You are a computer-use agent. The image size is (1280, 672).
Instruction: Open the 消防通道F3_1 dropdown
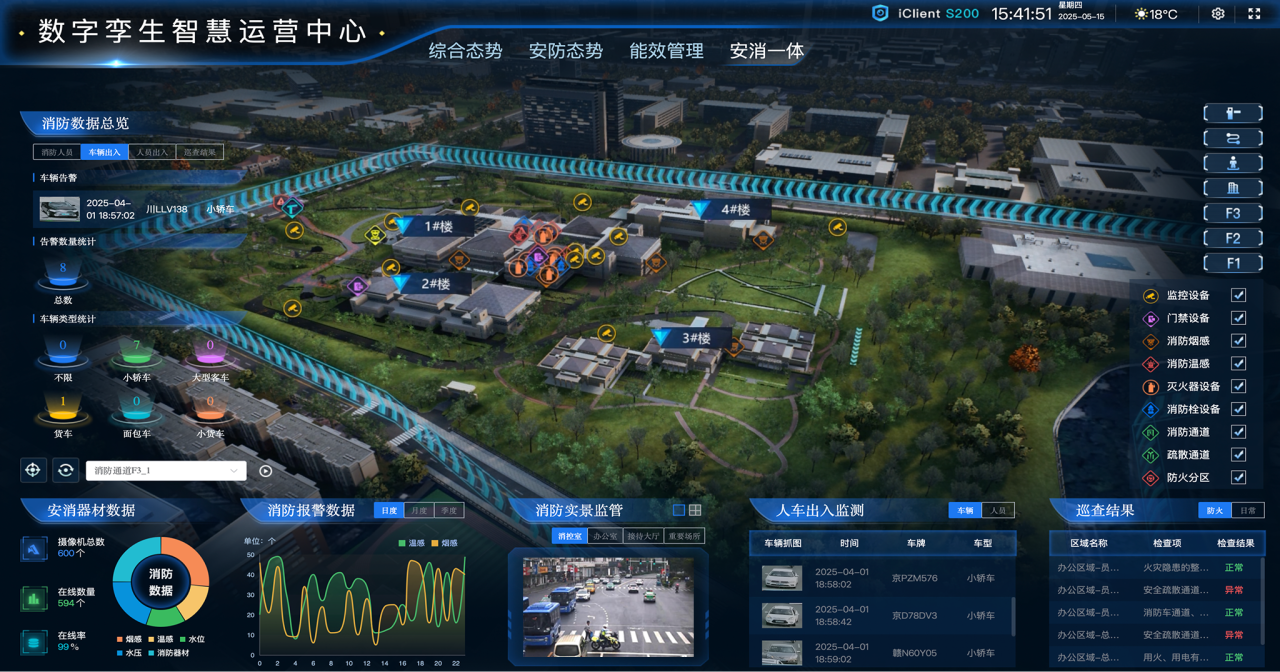(166, 471)
